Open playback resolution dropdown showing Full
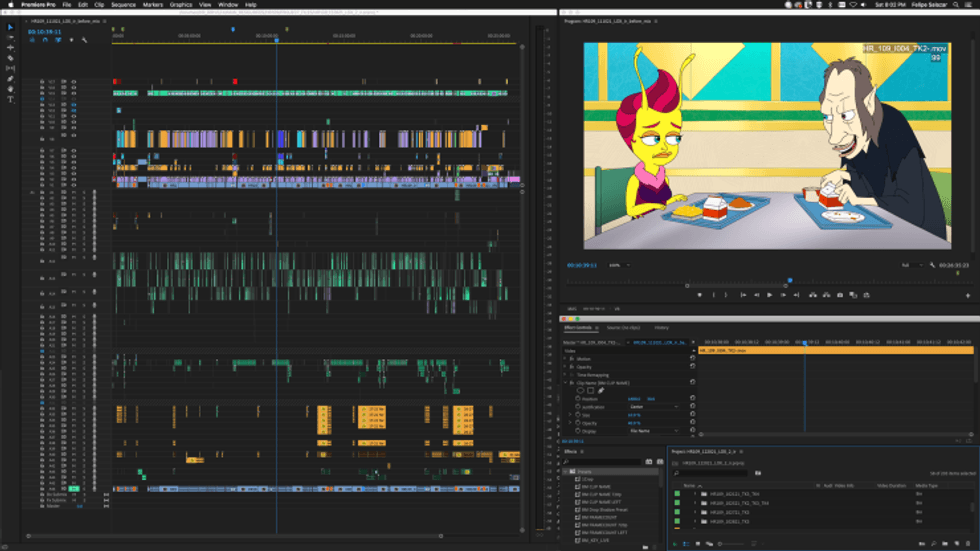This screenshot has height=551, width=980. 912,265
